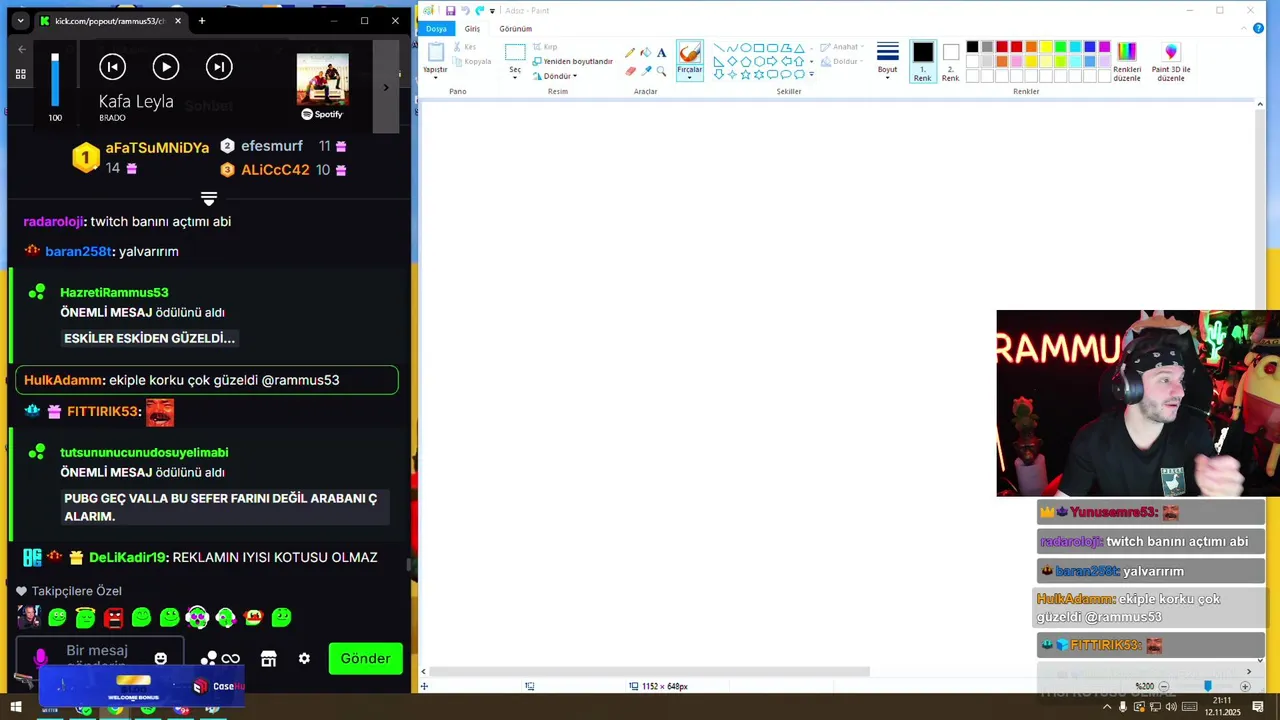This screenshot has width=1280, height=720.
Task: Open Paint help question mark icon
Action: click(x=1258, y=28)
